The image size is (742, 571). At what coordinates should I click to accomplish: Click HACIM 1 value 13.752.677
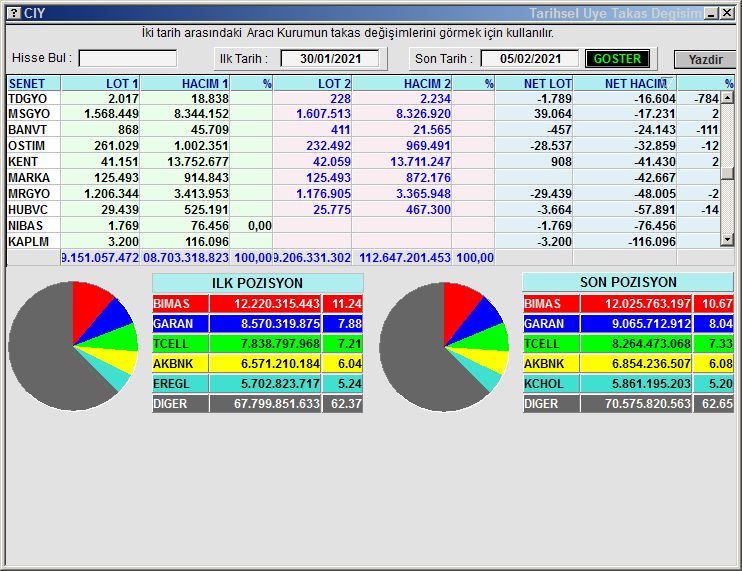point(198,162)
